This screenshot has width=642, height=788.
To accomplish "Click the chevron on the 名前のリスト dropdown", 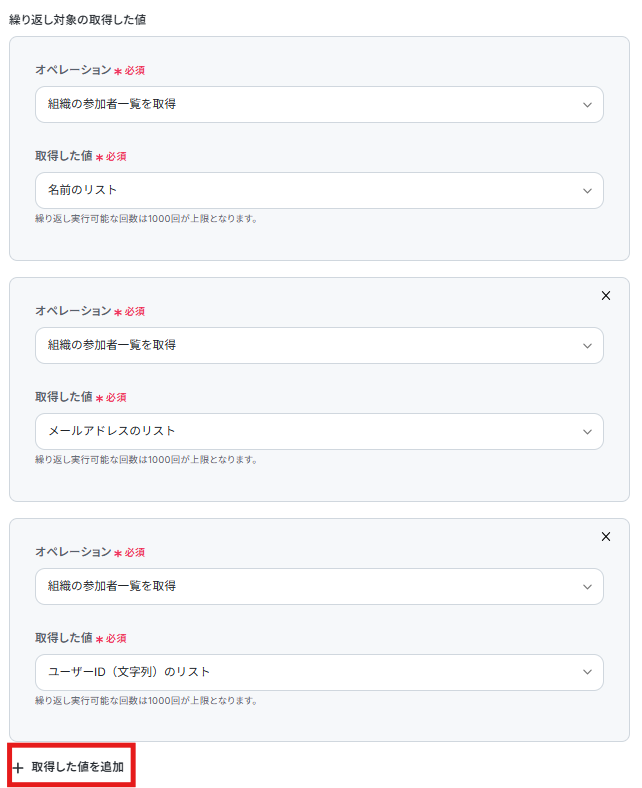I will tap(586, 191).
